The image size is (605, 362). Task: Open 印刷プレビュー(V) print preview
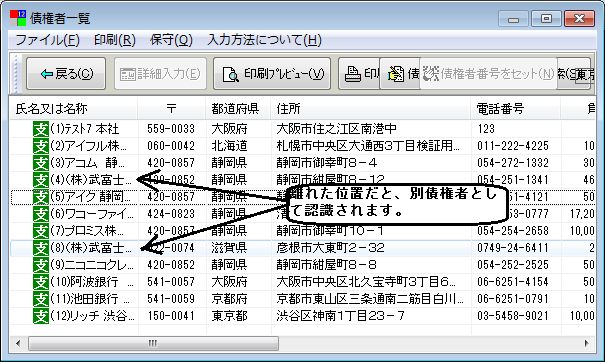click(272, 73)
